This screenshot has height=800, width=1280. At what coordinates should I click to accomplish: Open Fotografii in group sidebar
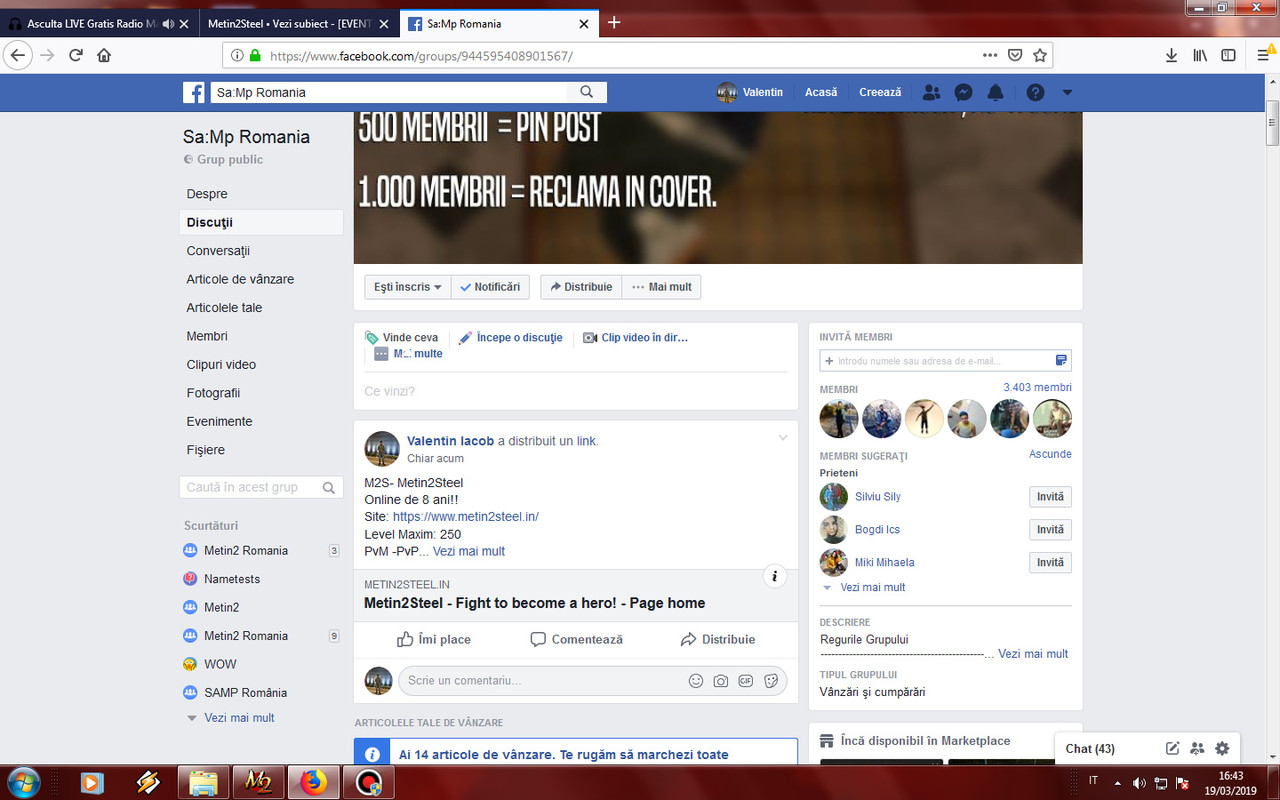click(213, 393)
